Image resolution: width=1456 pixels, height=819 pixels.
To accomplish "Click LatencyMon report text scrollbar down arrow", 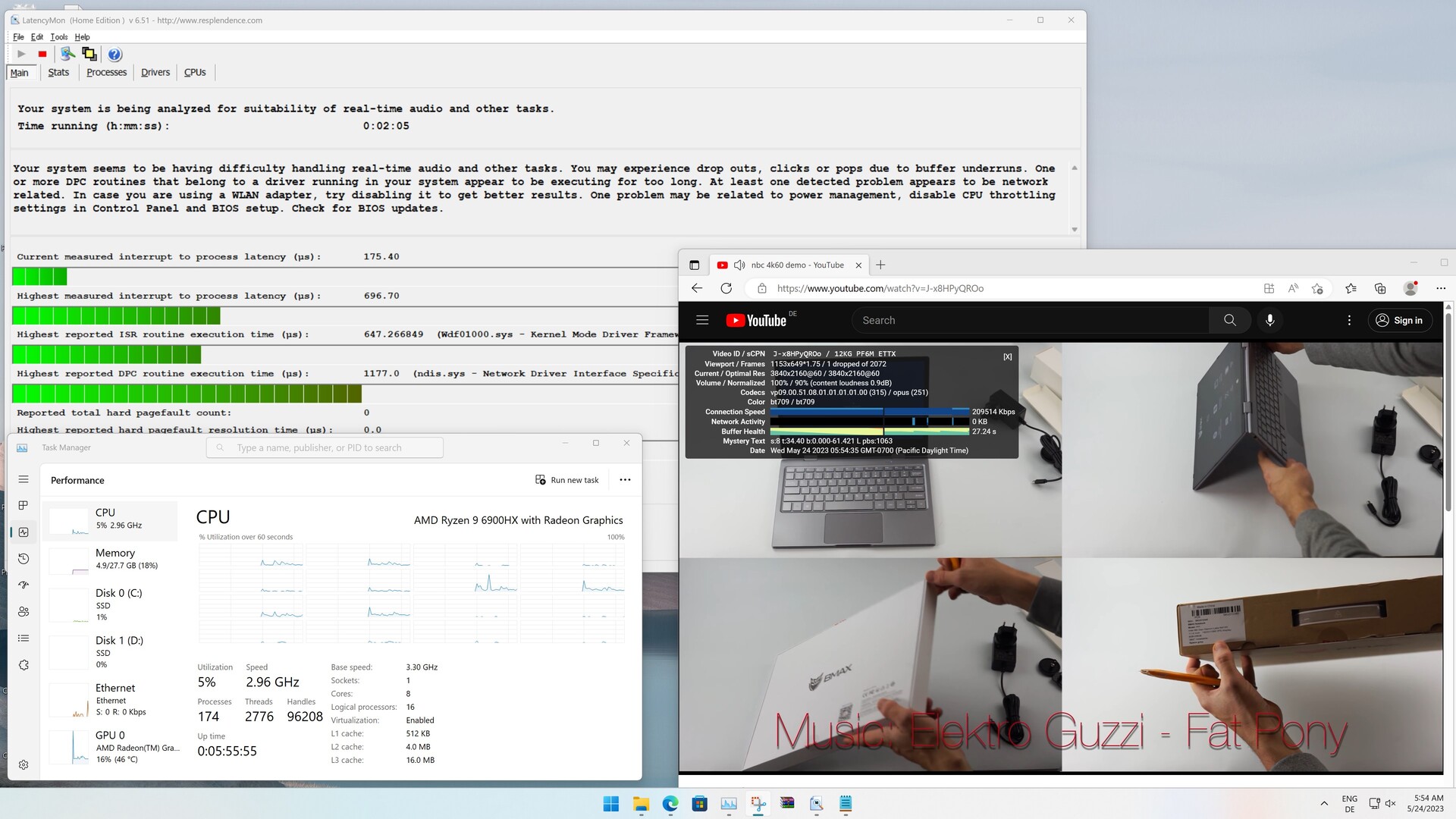I will tap(1074, 229).
